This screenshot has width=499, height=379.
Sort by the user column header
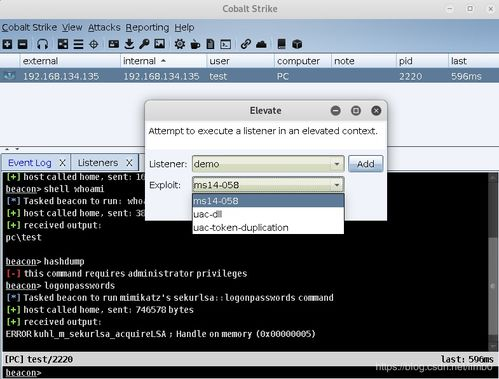coord(240,61)
